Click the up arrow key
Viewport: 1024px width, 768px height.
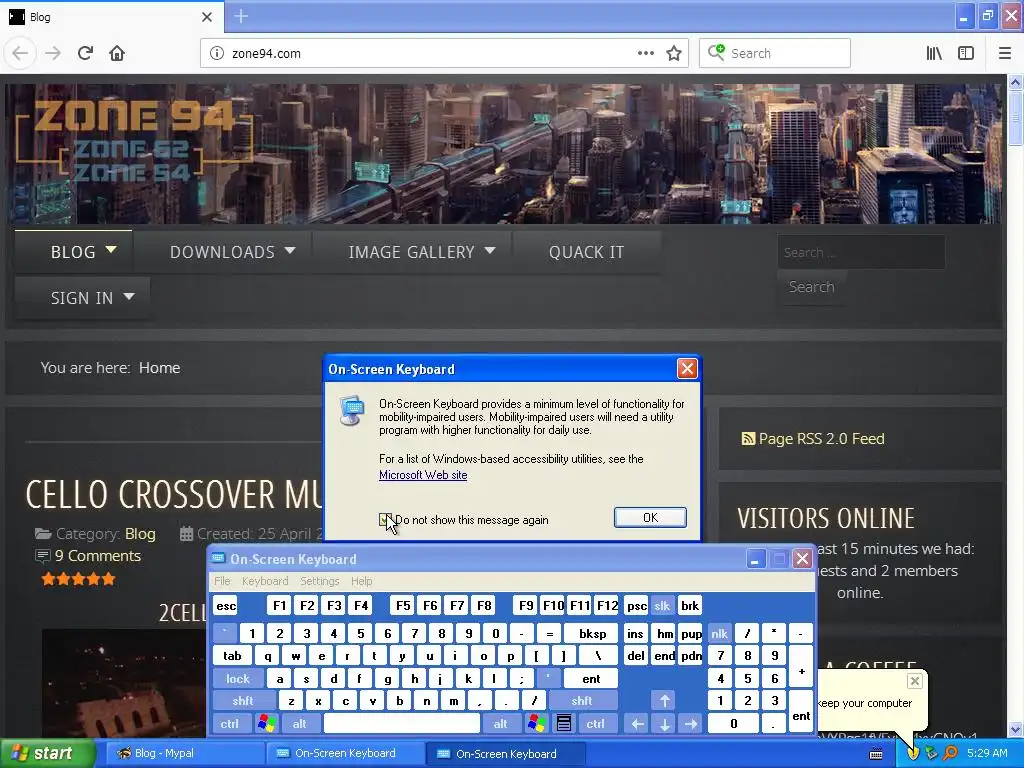point(664,701)
